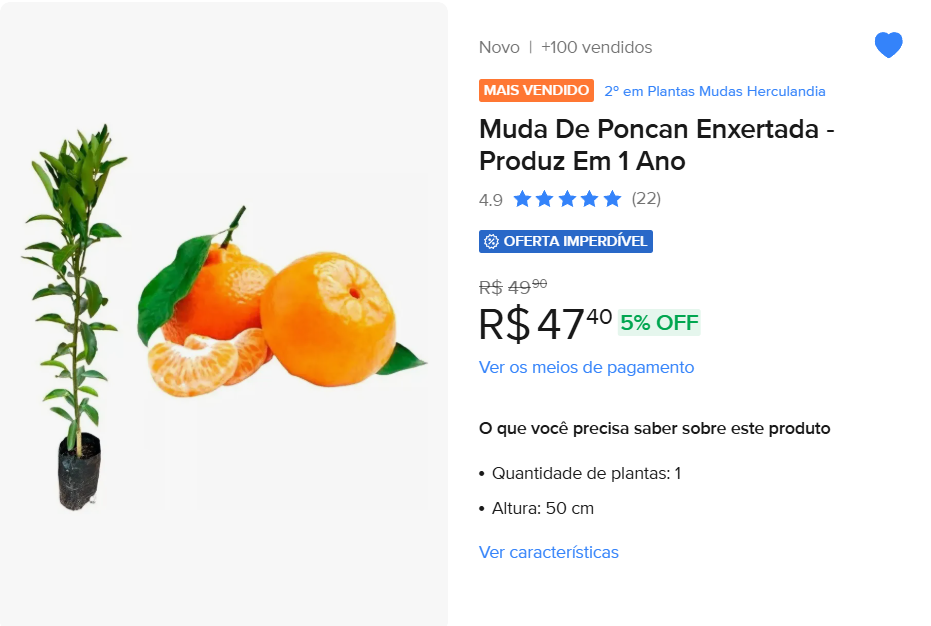Screen dimensions: 931x626
Task: Open the Plantas Mudas Herculandia ranking link
Action: (x=715, y=92)
